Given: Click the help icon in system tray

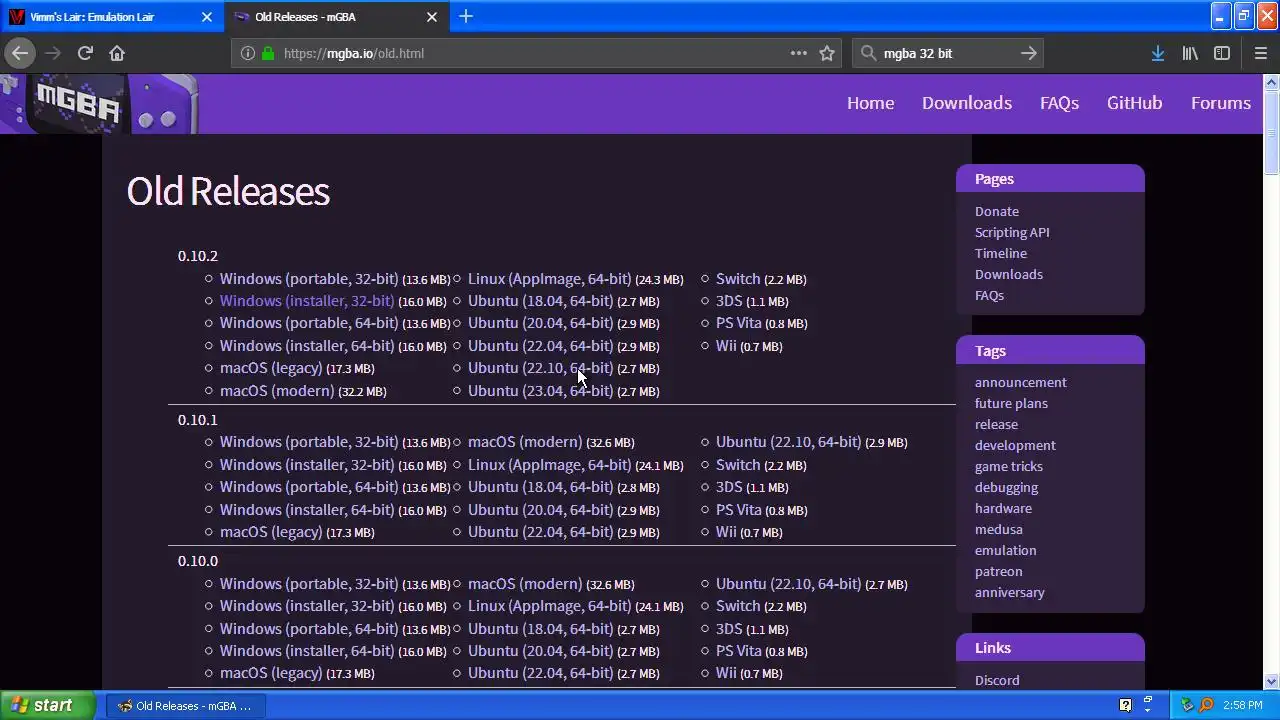Looking at the screenshot, I should 1125,705.
